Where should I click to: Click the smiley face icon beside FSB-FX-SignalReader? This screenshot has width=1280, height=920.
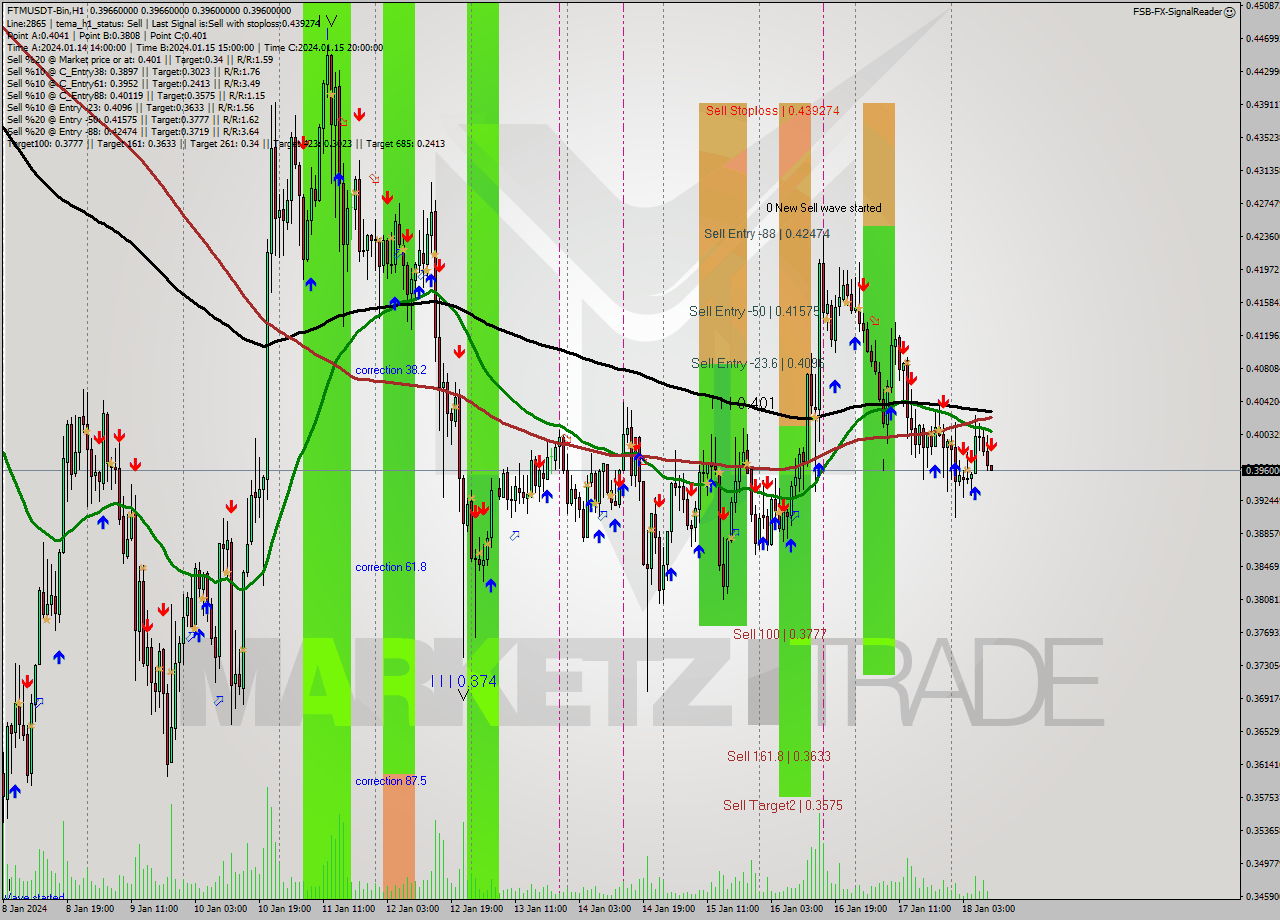(x=1230, y=11)
